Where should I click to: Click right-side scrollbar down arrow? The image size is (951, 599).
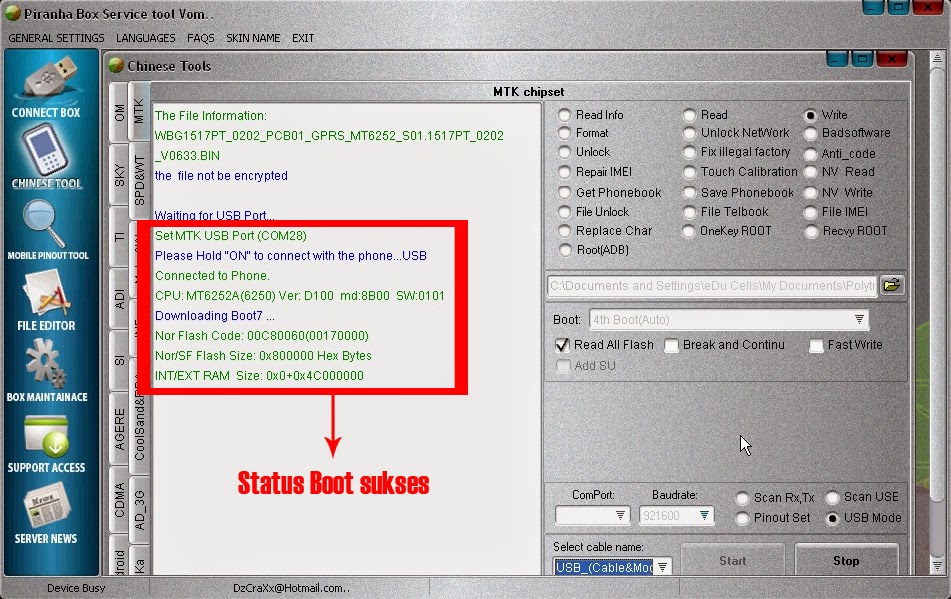click(x=937, y=566)
